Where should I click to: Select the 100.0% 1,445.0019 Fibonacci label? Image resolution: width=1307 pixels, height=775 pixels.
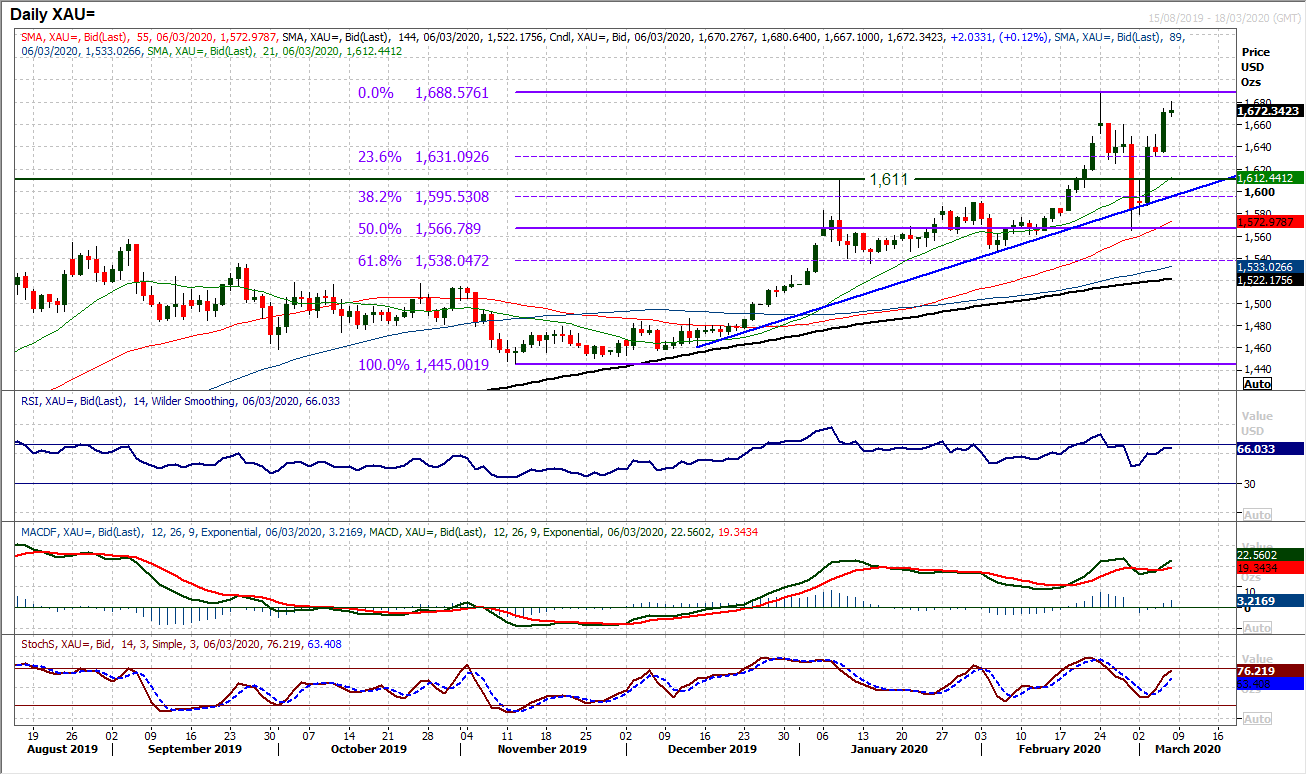424,365
